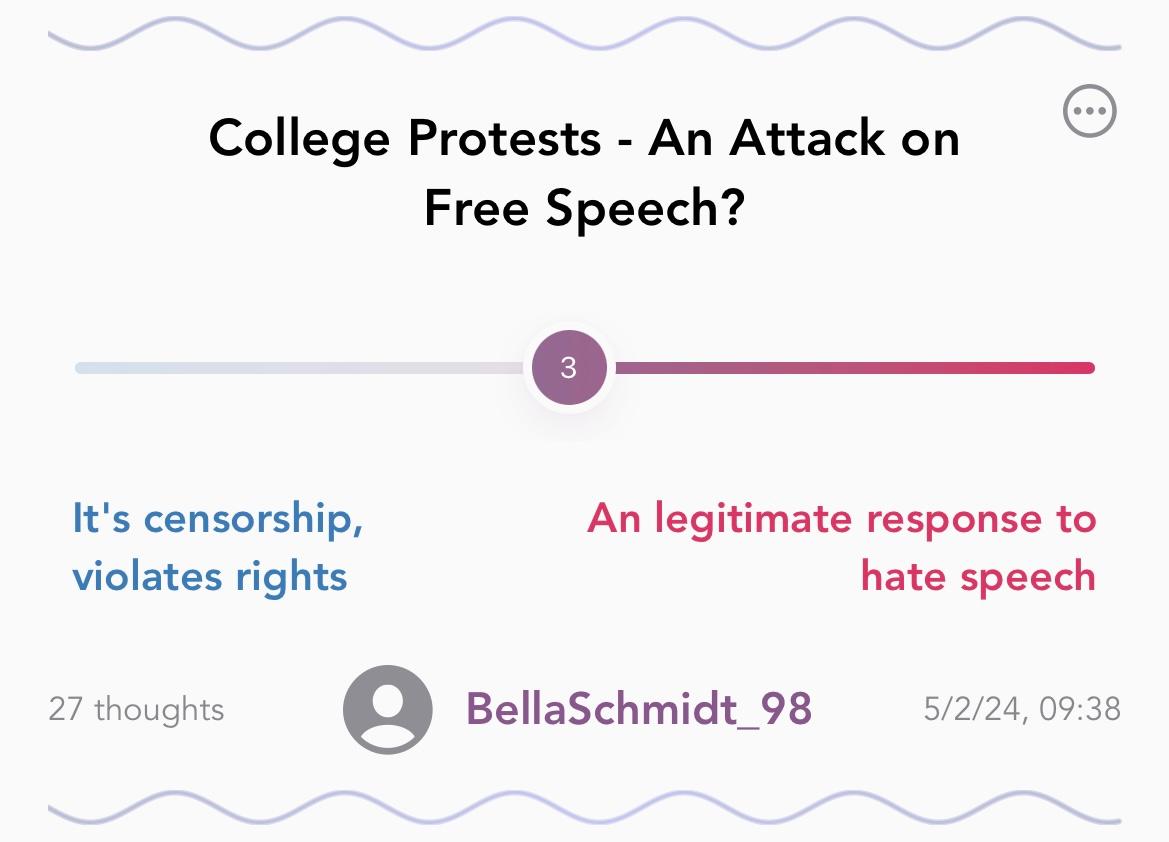Image resolution: width=1169 pixels, height=842 pixels.
Task: Tap the "violates rights" blue text line
Action: (x=209, y=576)
